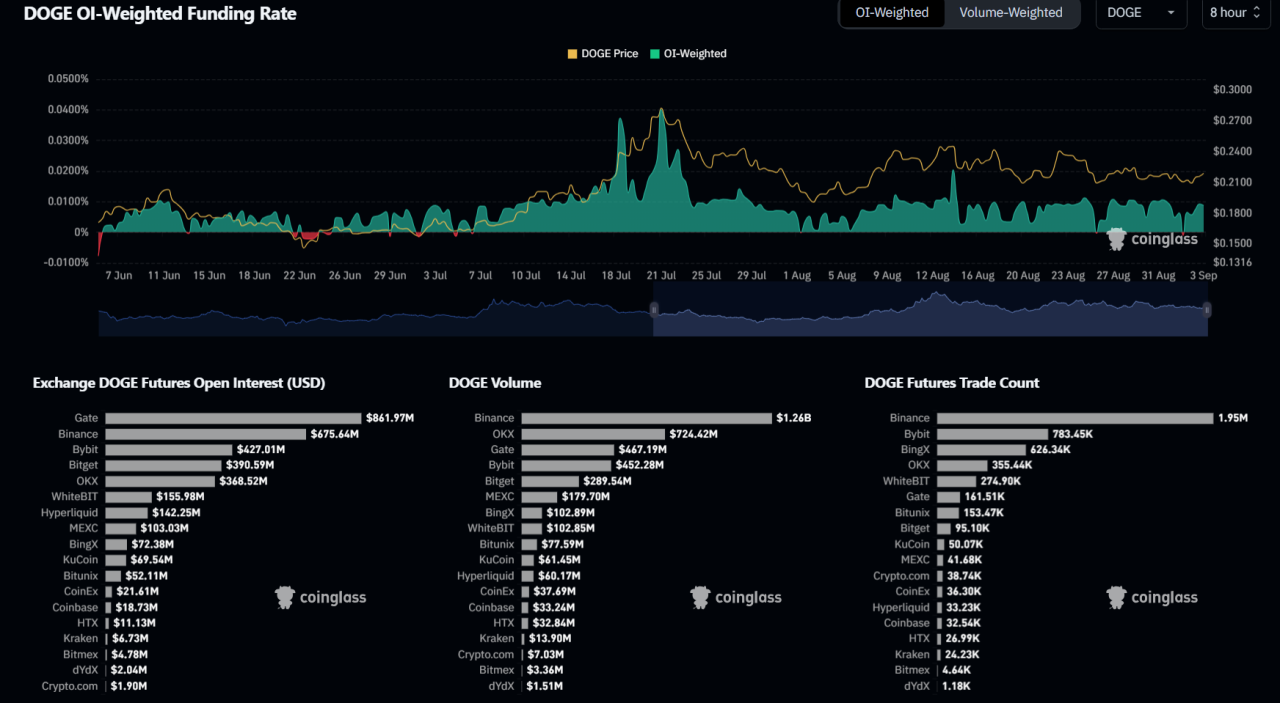
Task: Click left handle of the range slider
Action: (x=654, y=310)
